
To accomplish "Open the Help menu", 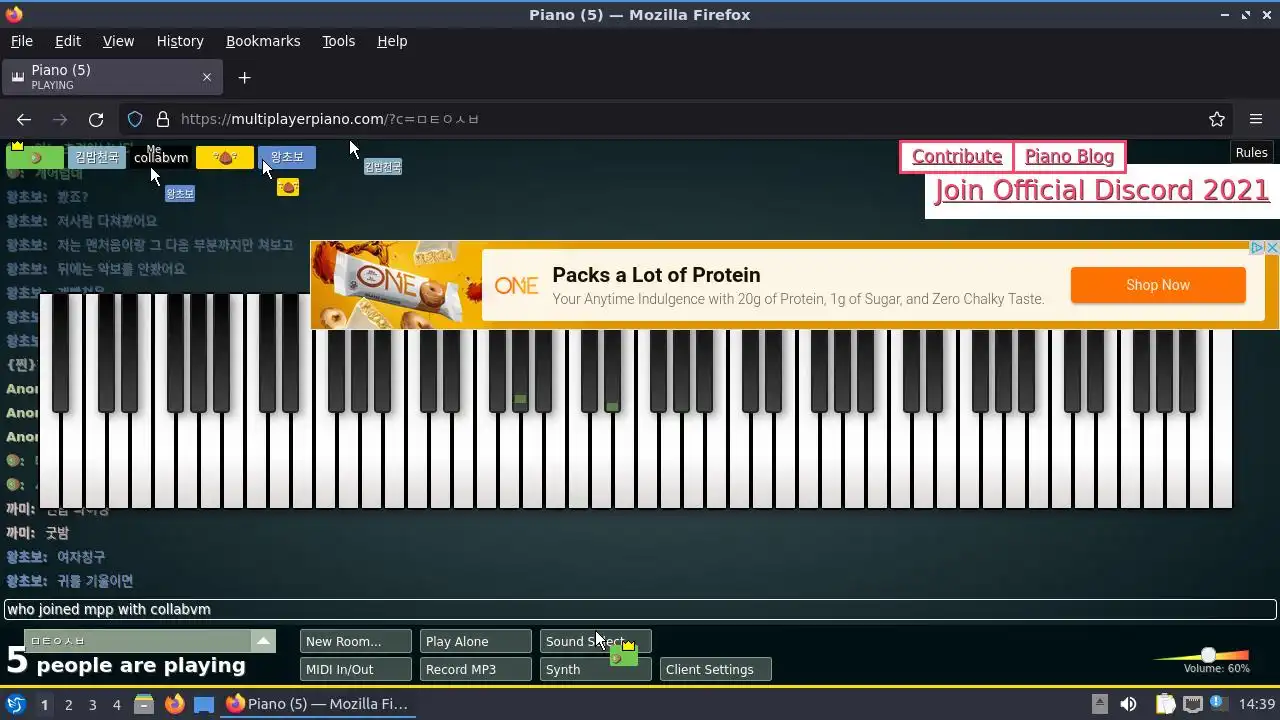I will click(392, 41).
